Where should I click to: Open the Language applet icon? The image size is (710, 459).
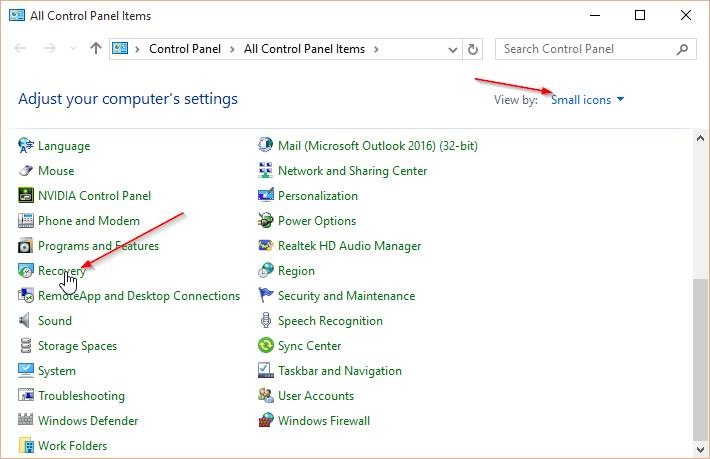click(x=26, y=146)
